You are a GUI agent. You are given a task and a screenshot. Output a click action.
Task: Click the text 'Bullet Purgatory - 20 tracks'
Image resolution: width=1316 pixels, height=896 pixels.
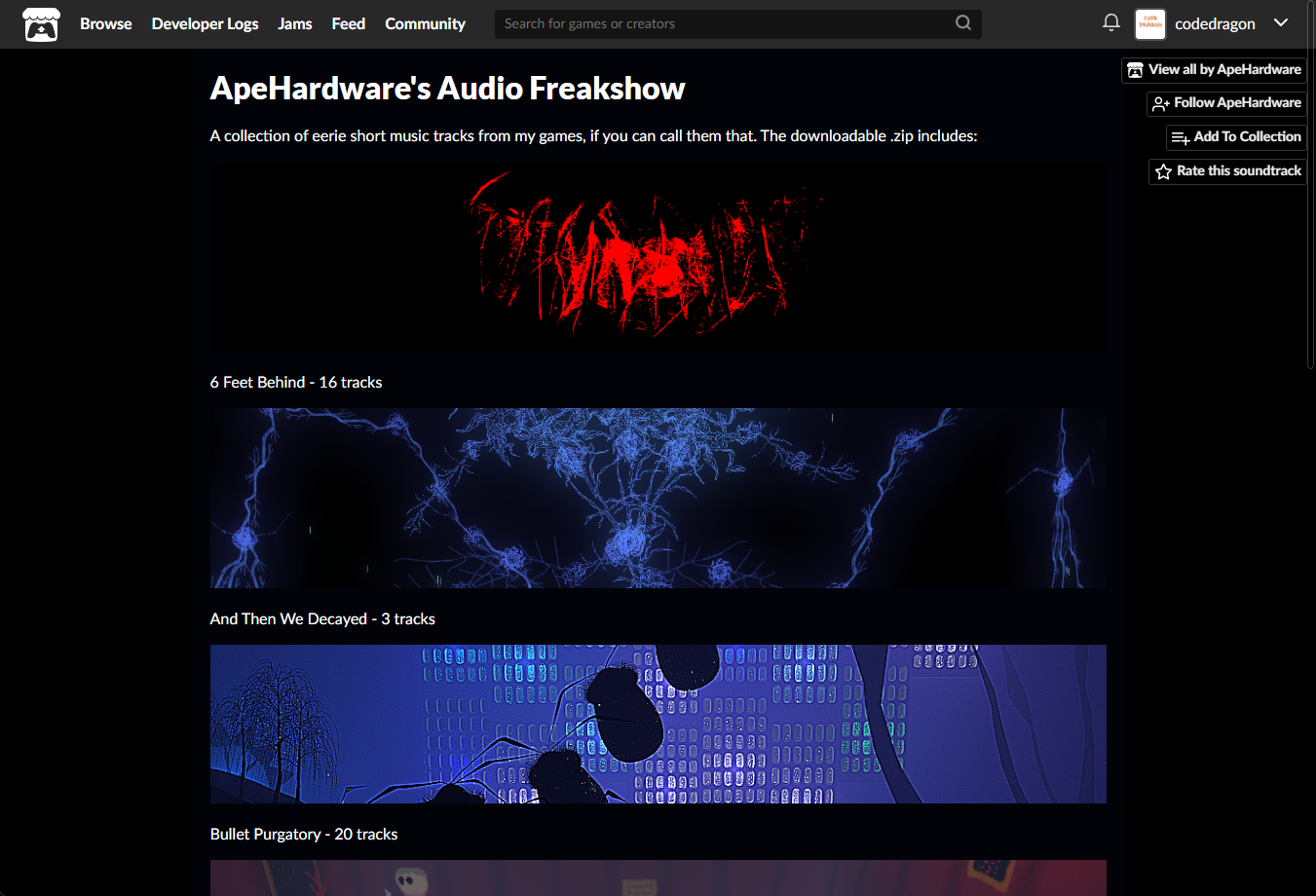(304, 834)
